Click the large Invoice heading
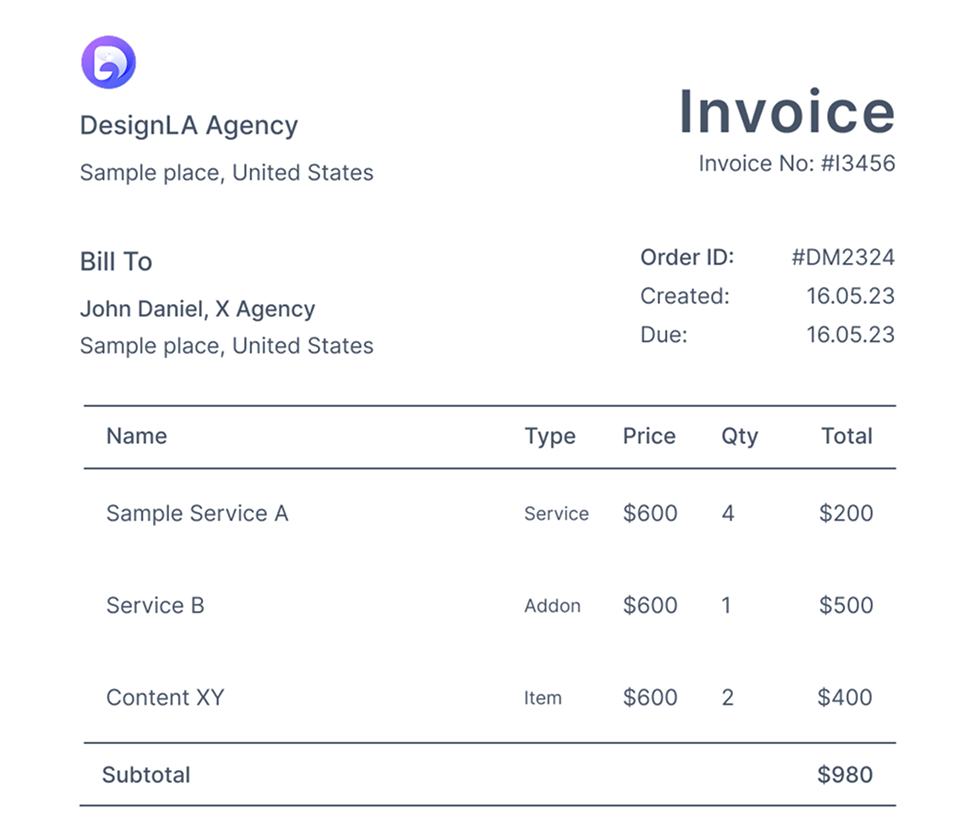The image size is (970, 832). pyautogui.click(x=786, y=111)
